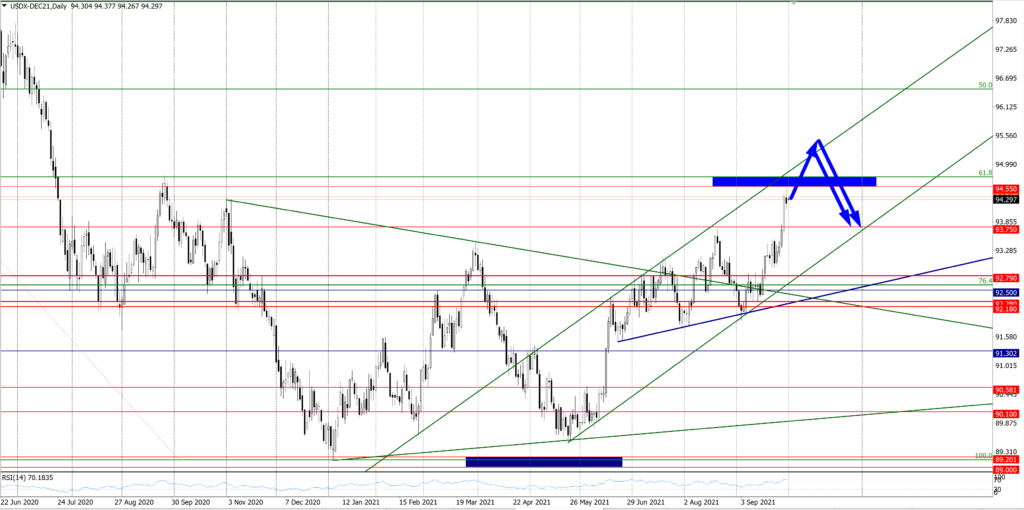Click the RSI(14) indicator label
The width and height of the screenshot is (1024, 510).
coord(27,478)
